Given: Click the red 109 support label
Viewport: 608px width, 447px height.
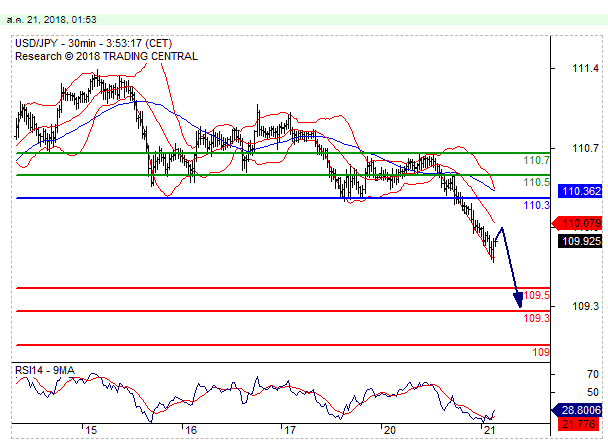Looking at the screenshot, I should click(541, 352).
